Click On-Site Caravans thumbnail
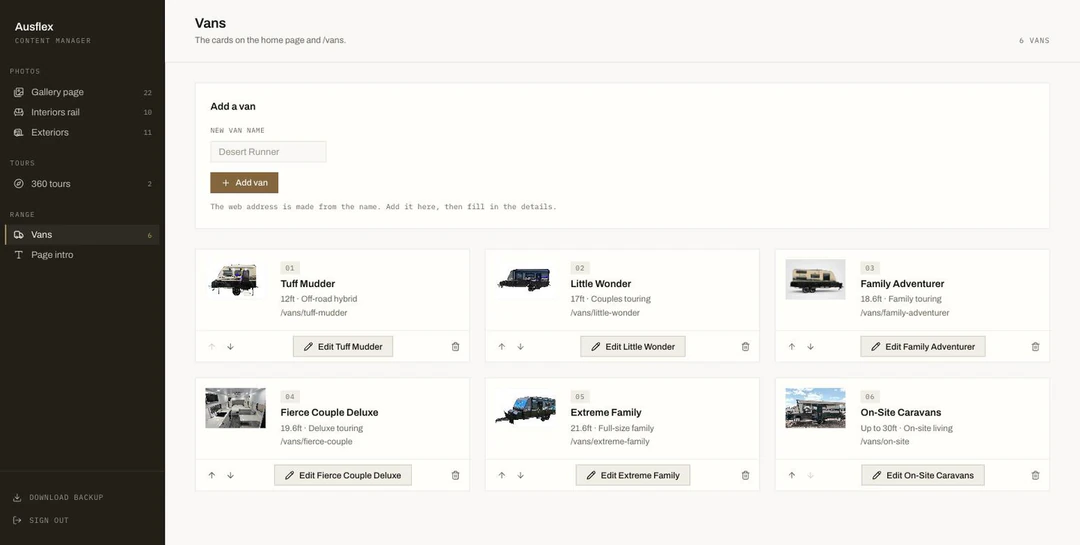 [816, 408]
